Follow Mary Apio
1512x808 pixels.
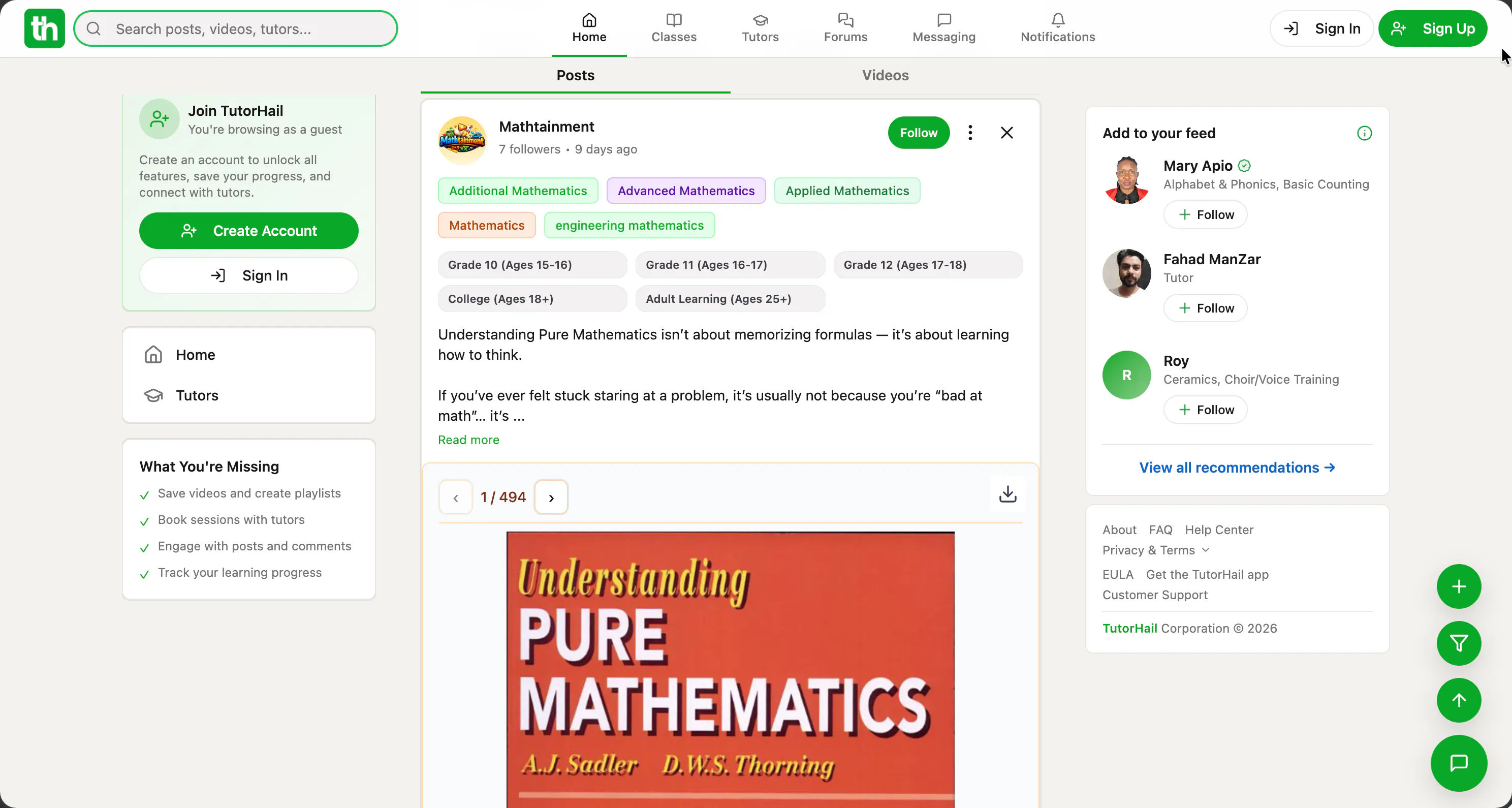tap(1205, 214)
